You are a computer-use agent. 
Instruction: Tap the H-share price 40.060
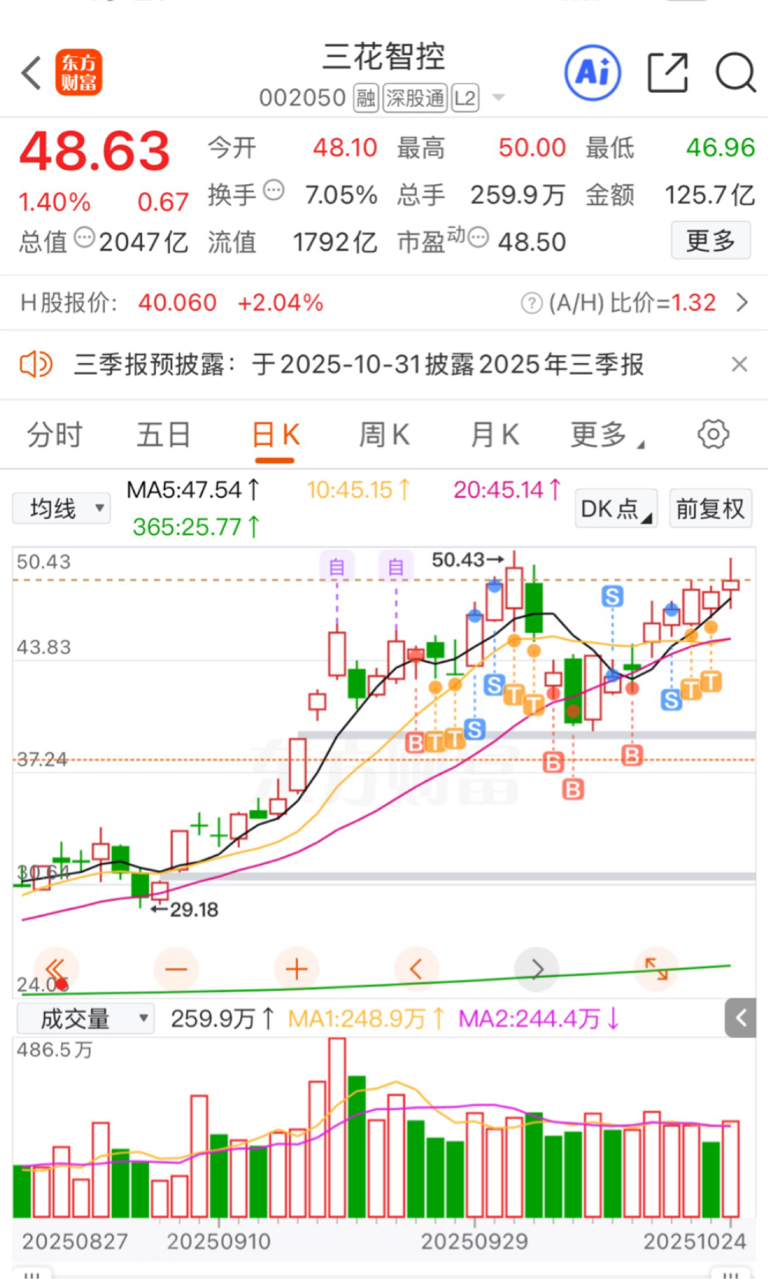(177, 302)
